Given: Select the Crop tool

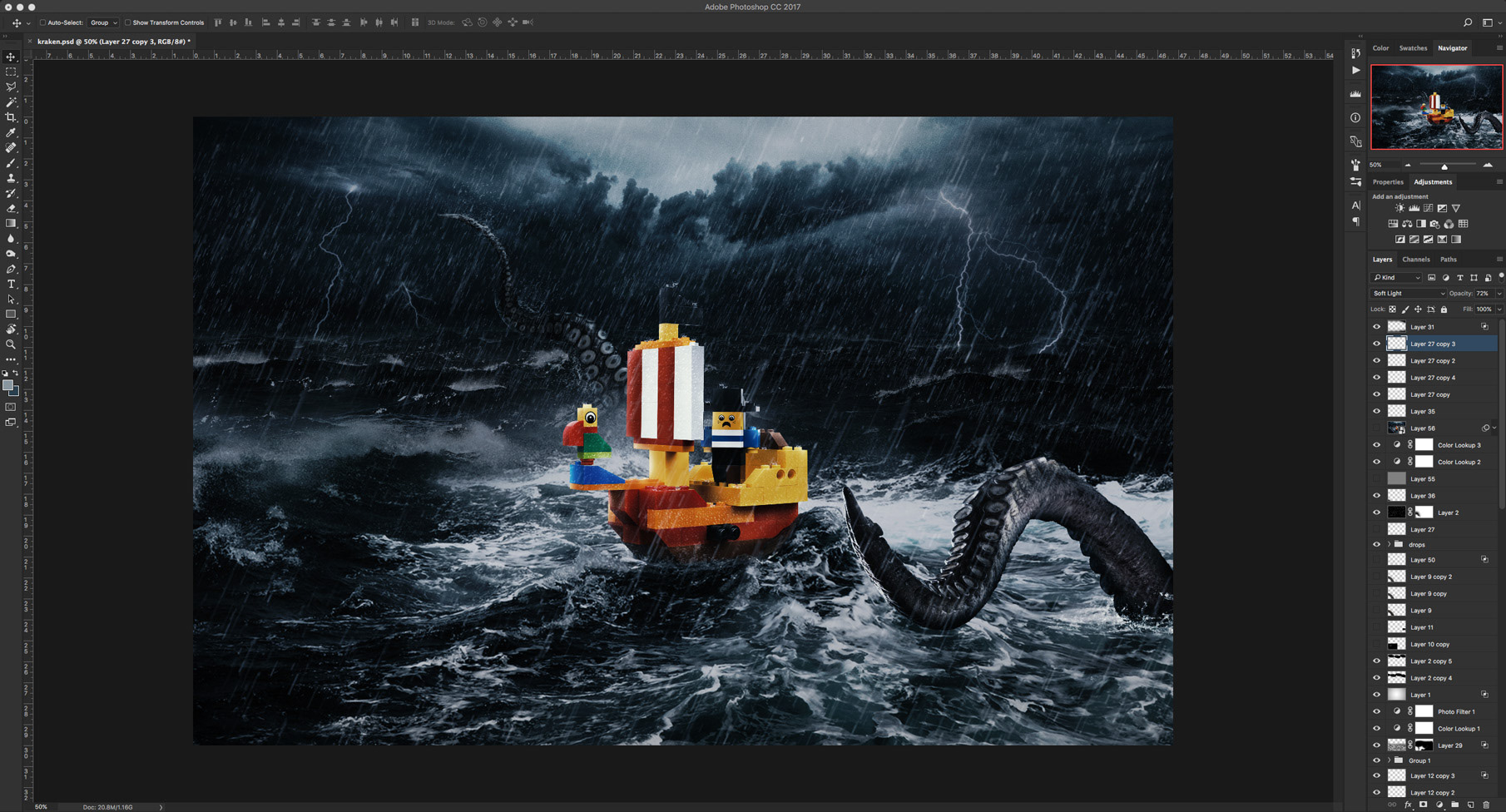Looking at the screenshot, I should click(x=11, y=117).
